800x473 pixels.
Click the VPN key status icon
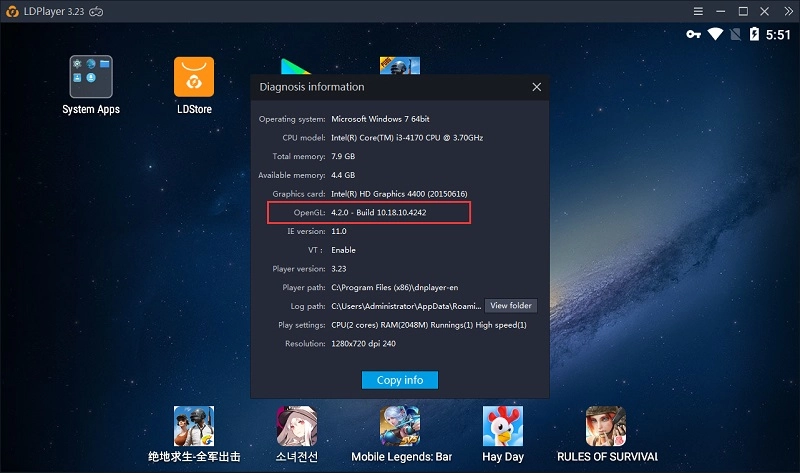pos(693,34)
